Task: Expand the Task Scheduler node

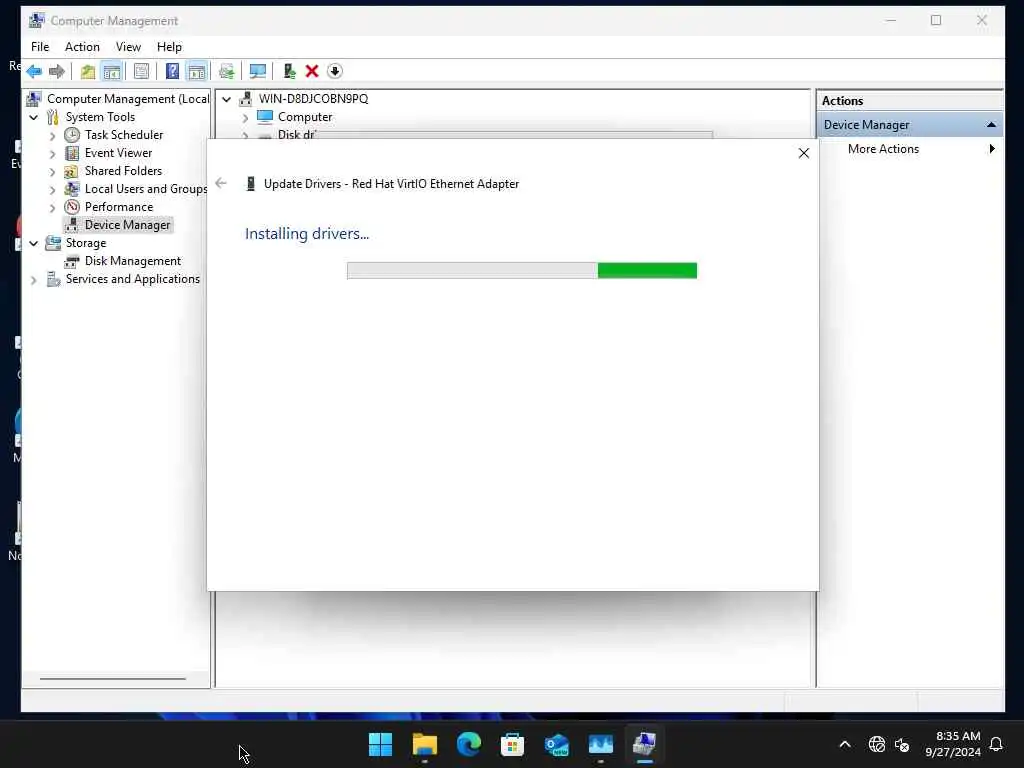Action: coord(52,136)
